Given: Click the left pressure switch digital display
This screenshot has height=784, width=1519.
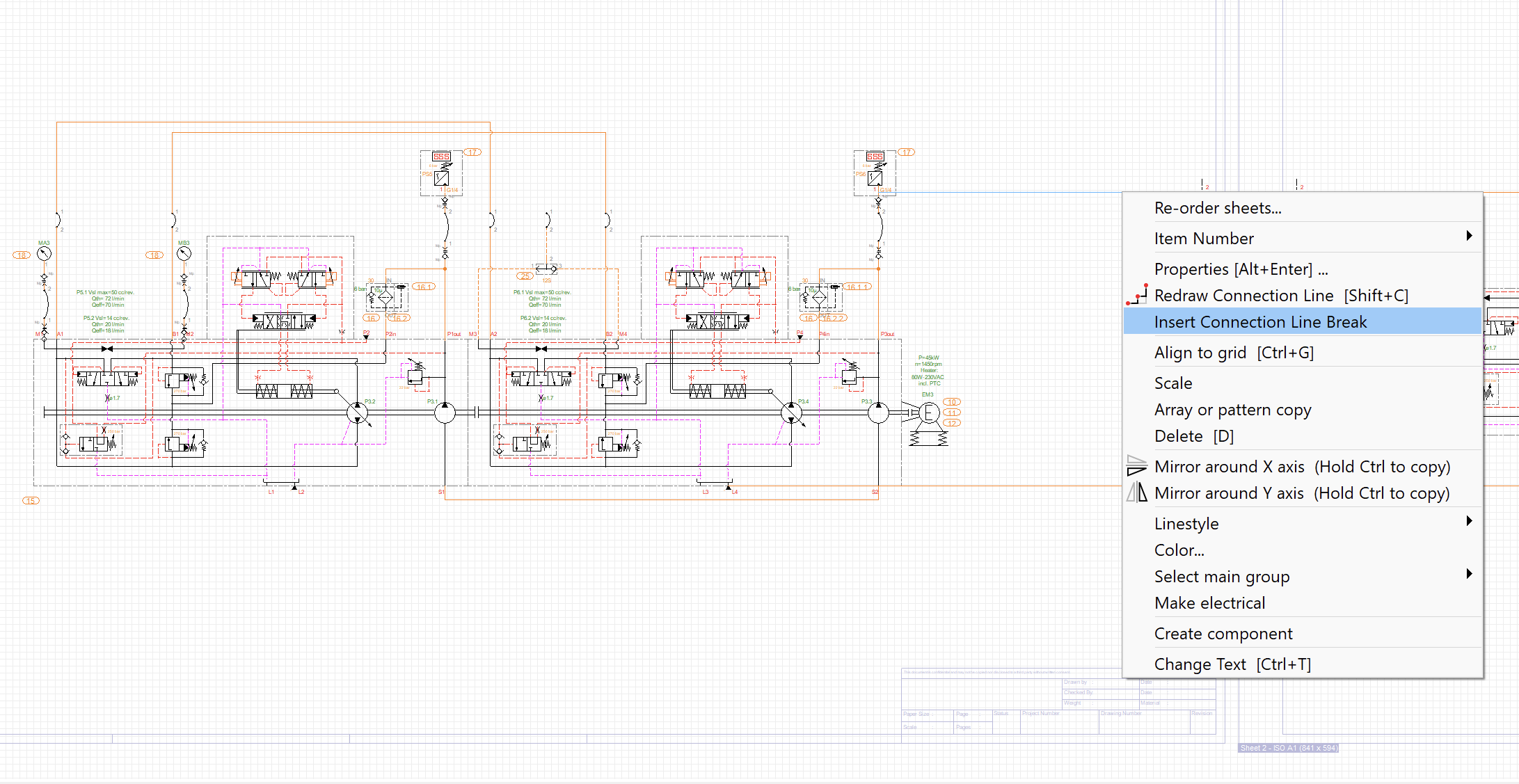Looking at the screenshot, I should click(441, 157).
